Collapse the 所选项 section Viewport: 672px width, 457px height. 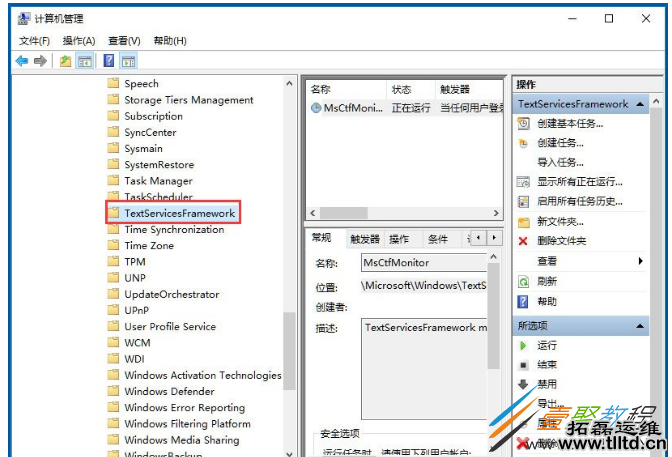[640, 326]
